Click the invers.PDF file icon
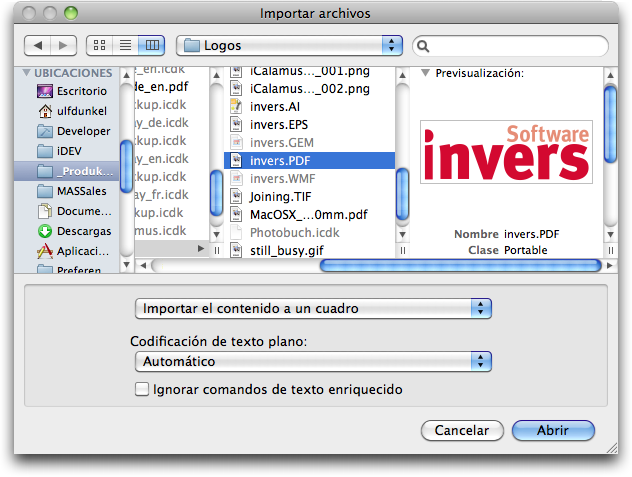The image size is (632, 477). tap(236, 160)
